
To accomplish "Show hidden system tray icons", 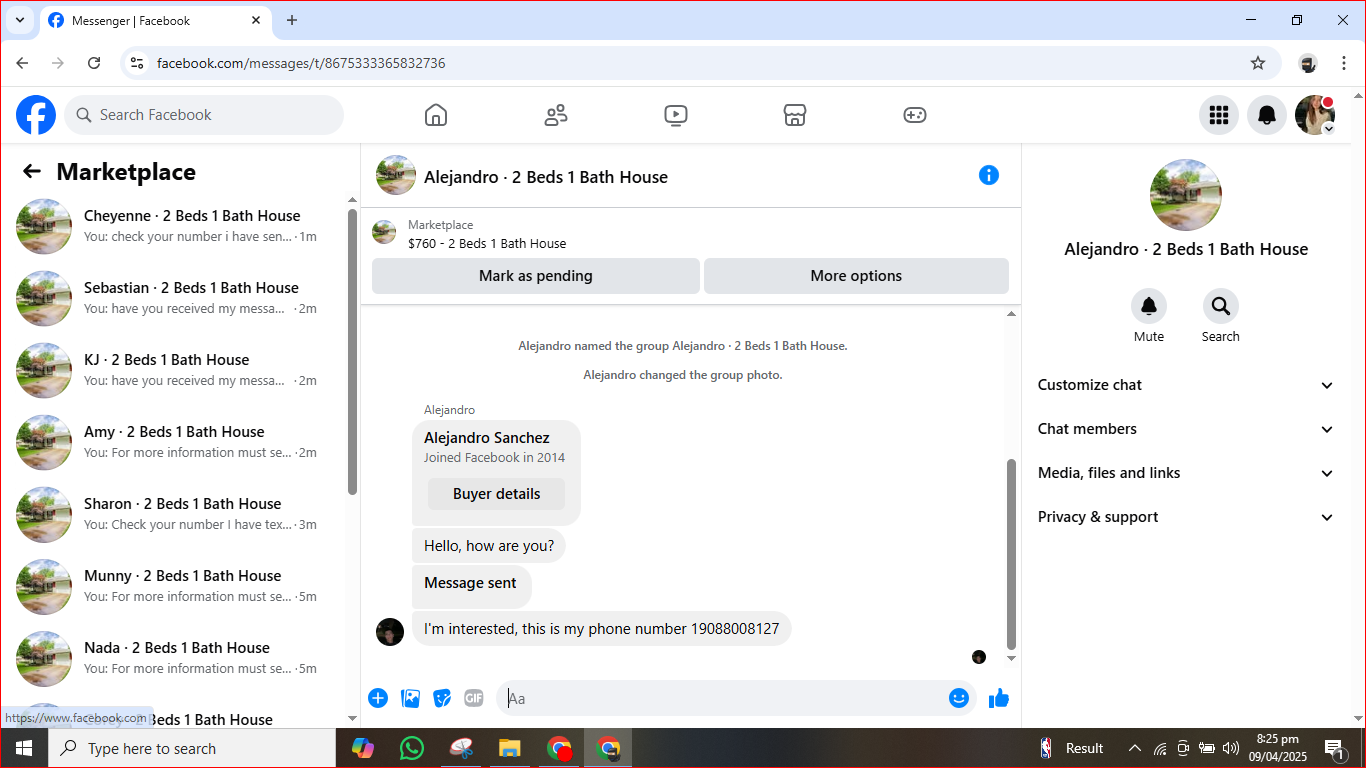I will [1134, 748].
